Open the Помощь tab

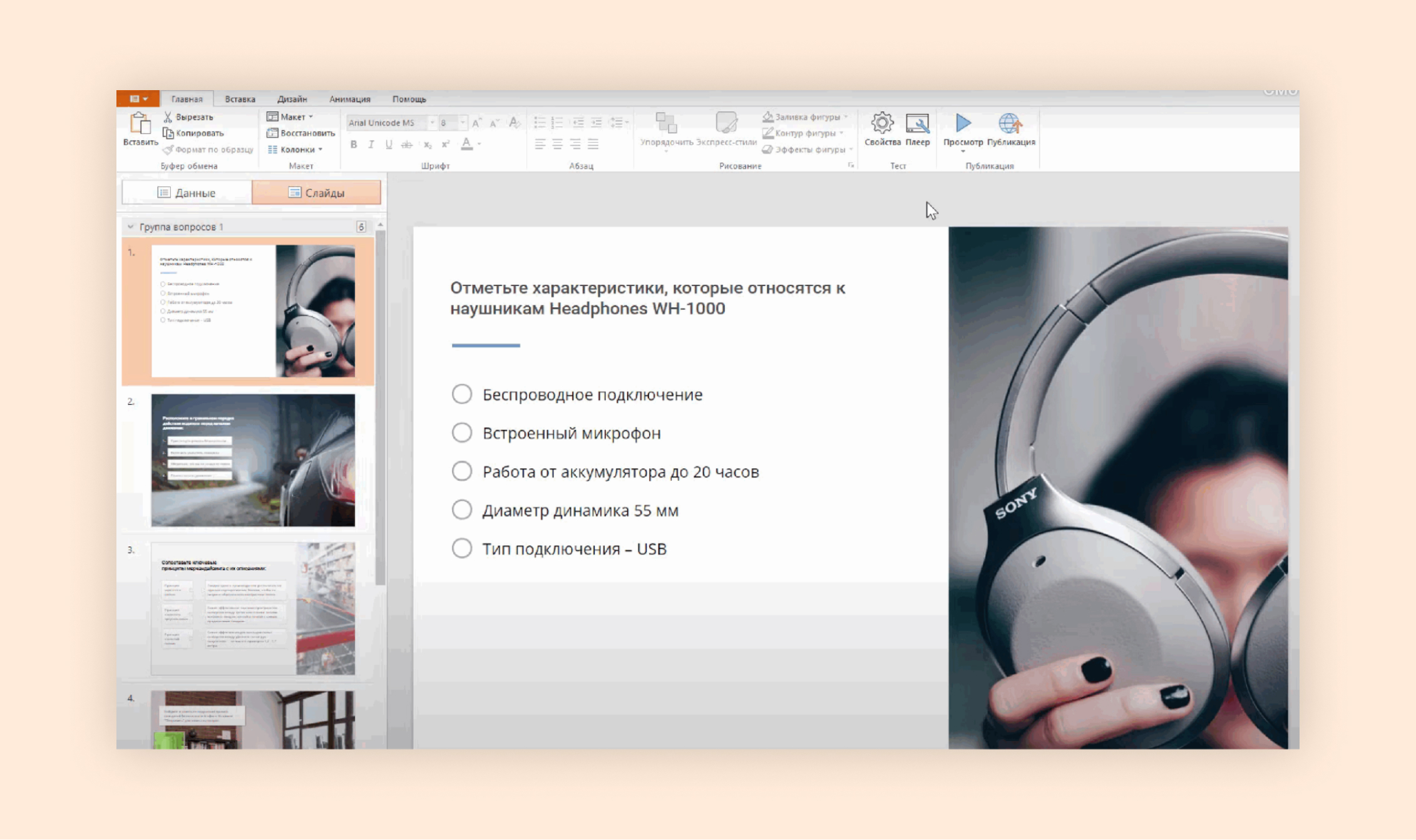pos(409,99)
